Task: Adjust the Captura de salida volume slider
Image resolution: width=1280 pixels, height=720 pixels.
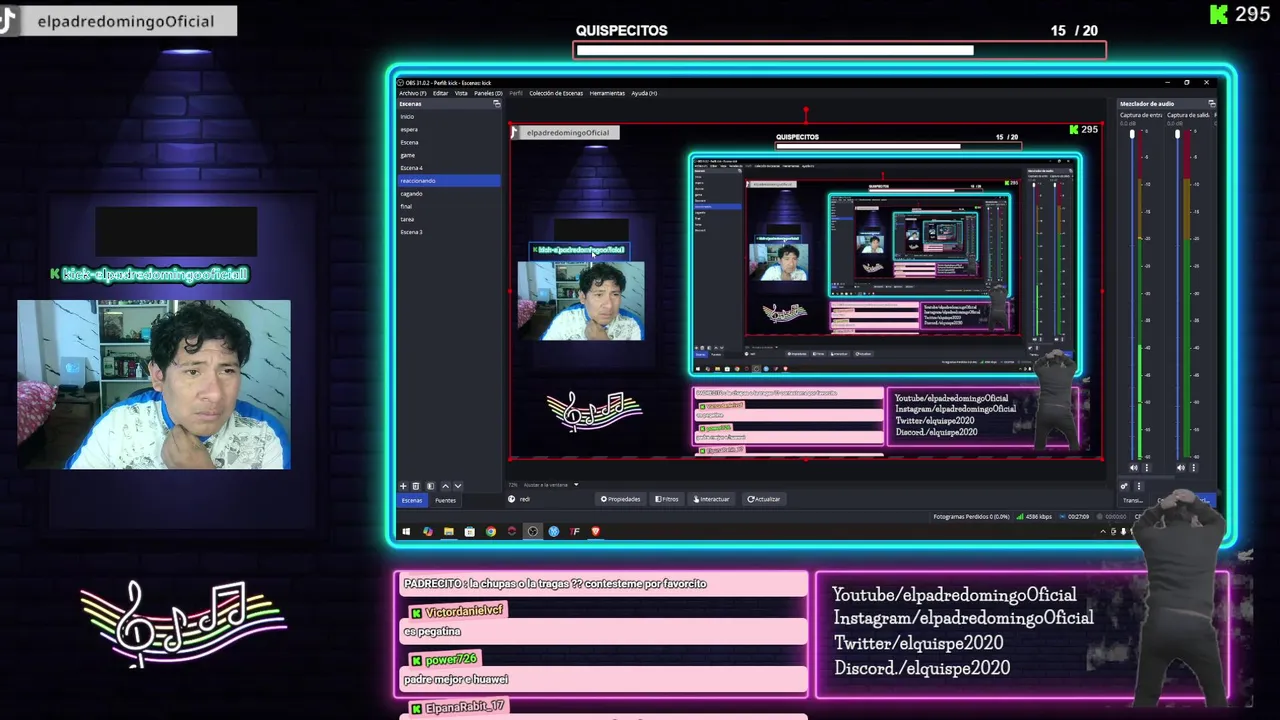Action: coord(1177,134)
